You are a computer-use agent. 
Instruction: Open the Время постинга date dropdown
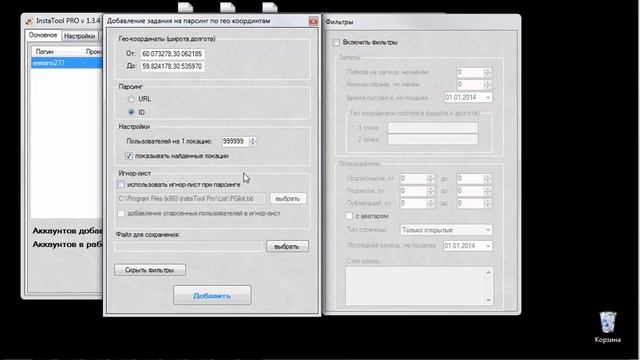pyautogui.click(x=488, y=98)
